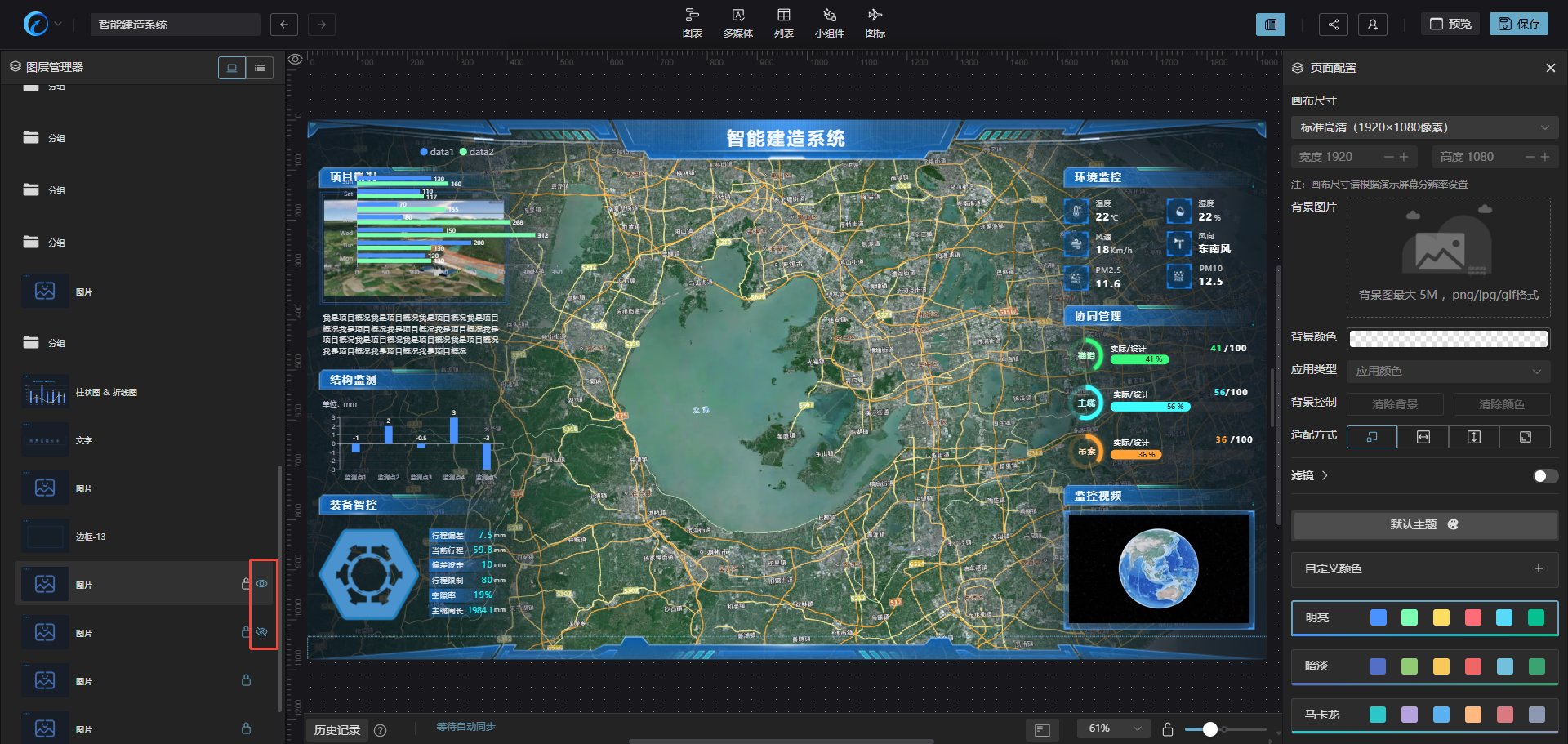Open the 多媒体 menu
Screen dimensions: 1568x744
[x=737, y=23]
